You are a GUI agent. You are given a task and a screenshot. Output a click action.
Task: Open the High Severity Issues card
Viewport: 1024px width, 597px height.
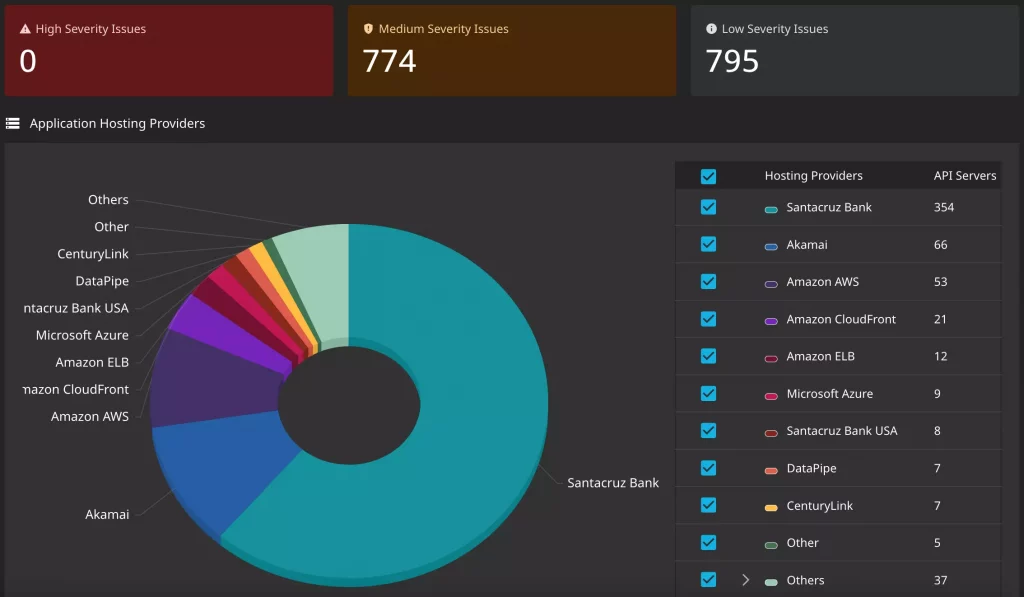point(168,51)
